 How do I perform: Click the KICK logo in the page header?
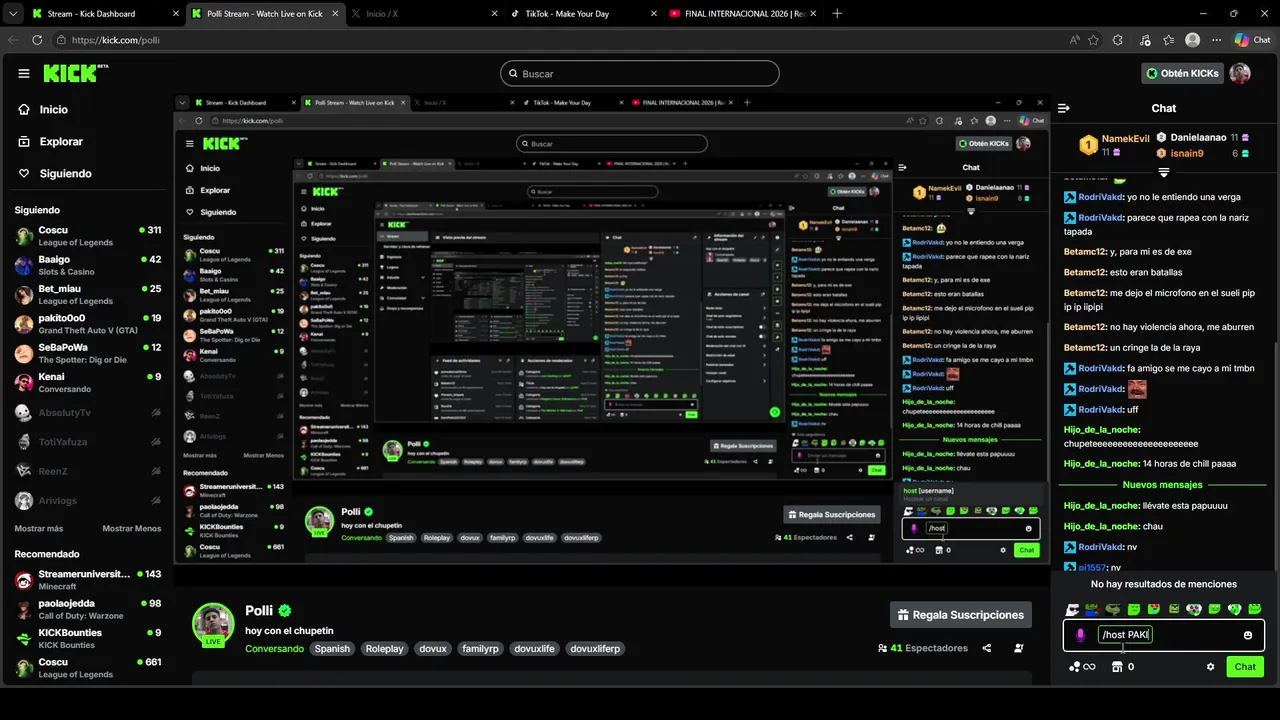pos(75,73)
